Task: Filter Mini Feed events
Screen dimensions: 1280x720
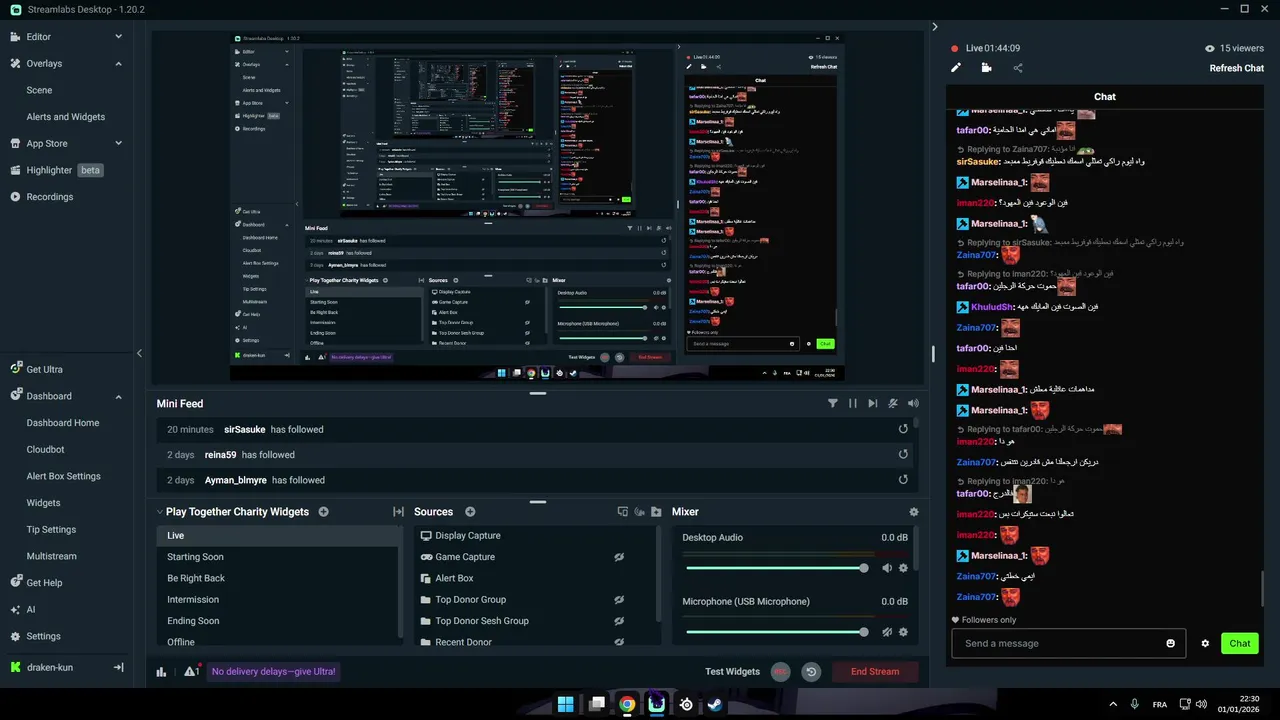Action: pyautogui.click(x=832, y=404)
